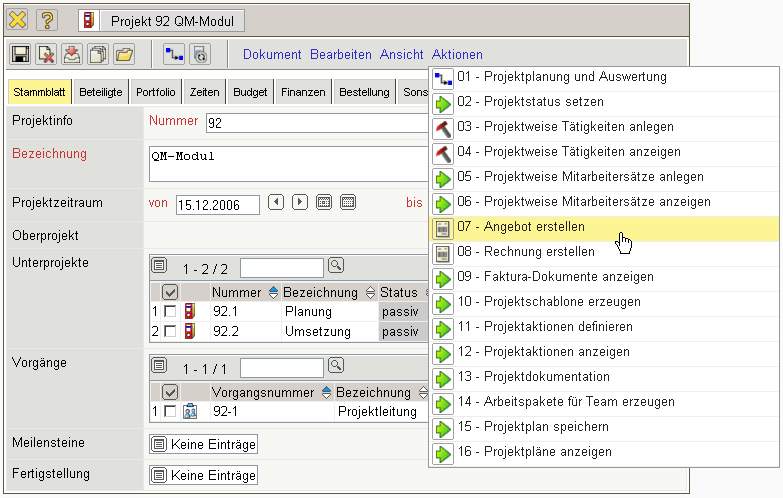Screen dimensions: 783x498
Task: Open help with the question mark icon
Action: pyautogui.click(x=48, y=20)
